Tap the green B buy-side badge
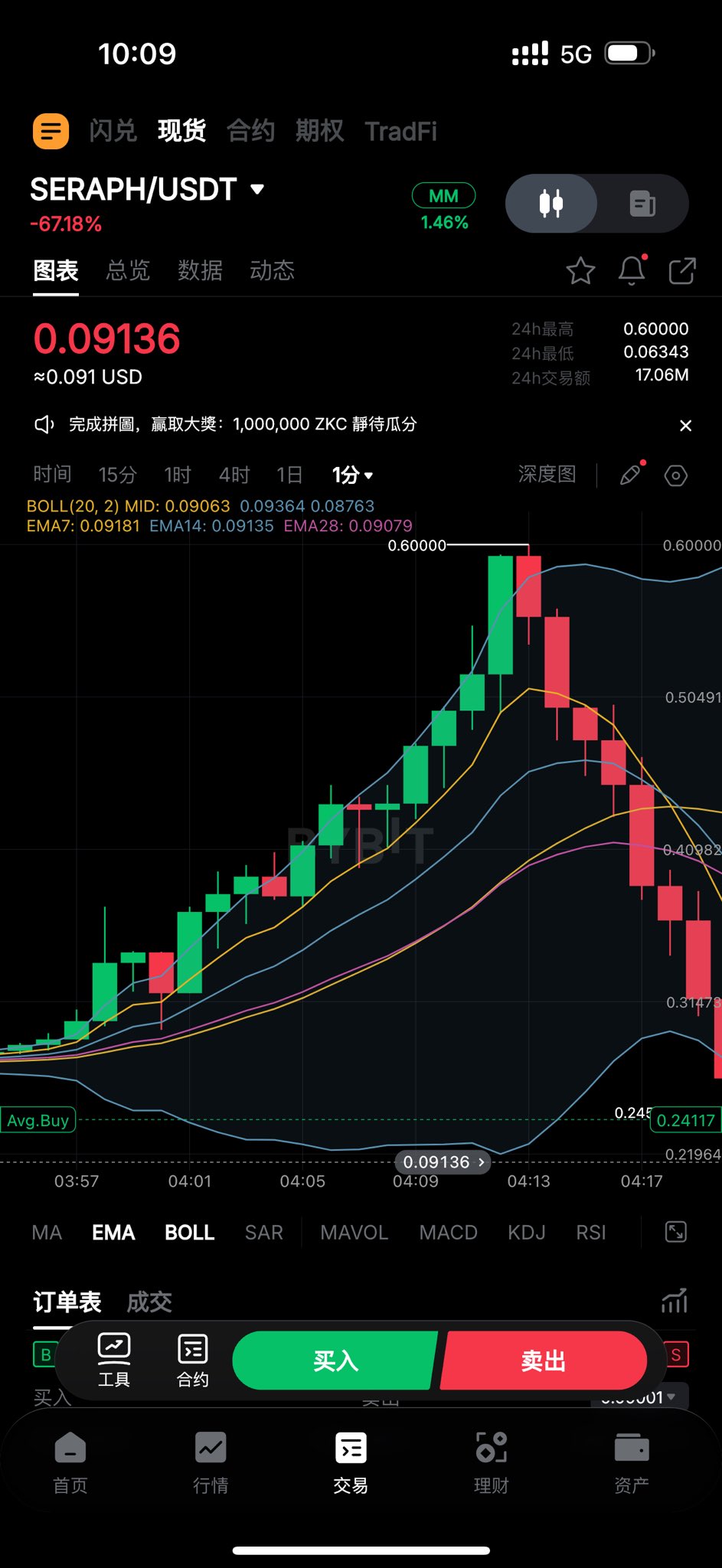This screenshot has height=1568, width=722. point(45,1354)
